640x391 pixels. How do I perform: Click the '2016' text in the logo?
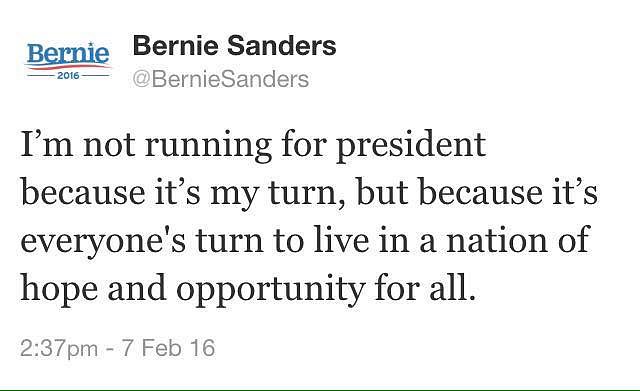click(68, 76)
